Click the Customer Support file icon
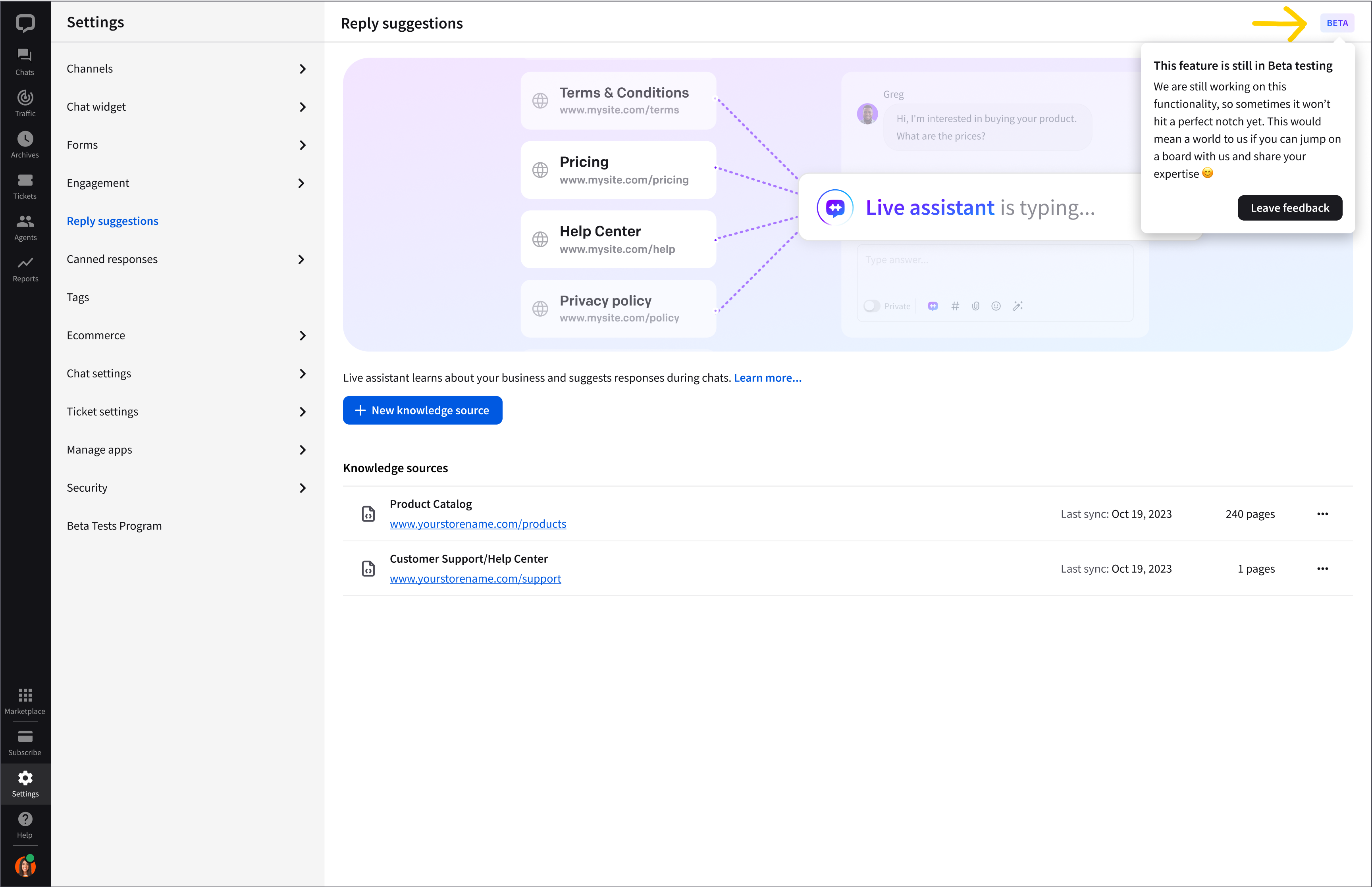The image size is (1372, 887). (x=368, y=568)
